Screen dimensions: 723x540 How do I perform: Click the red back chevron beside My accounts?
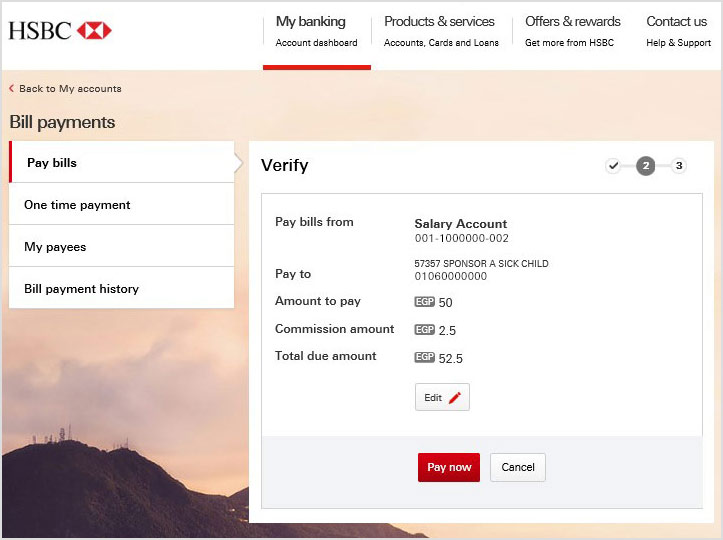(x=12, y=88)
